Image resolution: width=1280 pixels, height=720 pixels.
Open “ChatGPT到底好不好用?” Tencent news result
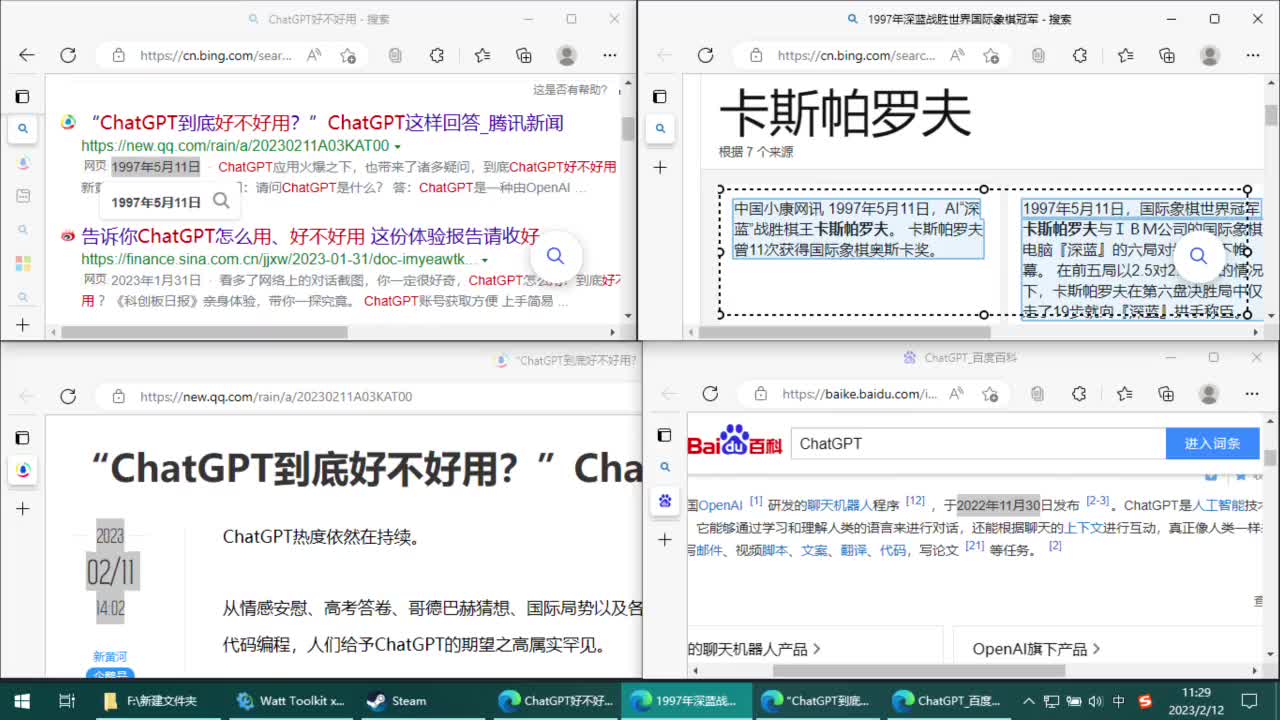(327, 123)
